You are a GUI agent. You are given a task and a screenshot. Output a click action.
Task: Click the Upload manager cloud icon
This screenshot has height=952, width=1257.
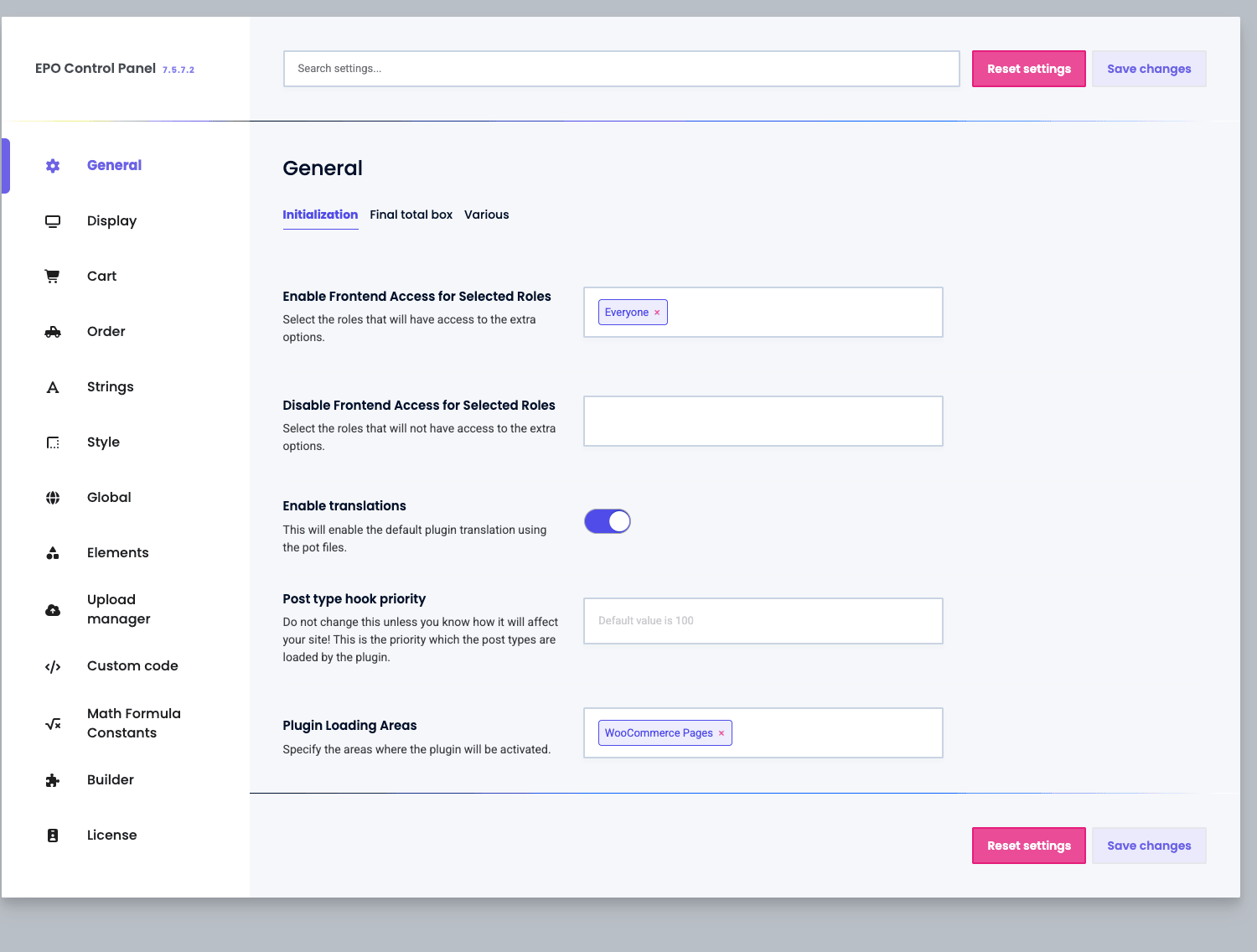coord(53,610)
